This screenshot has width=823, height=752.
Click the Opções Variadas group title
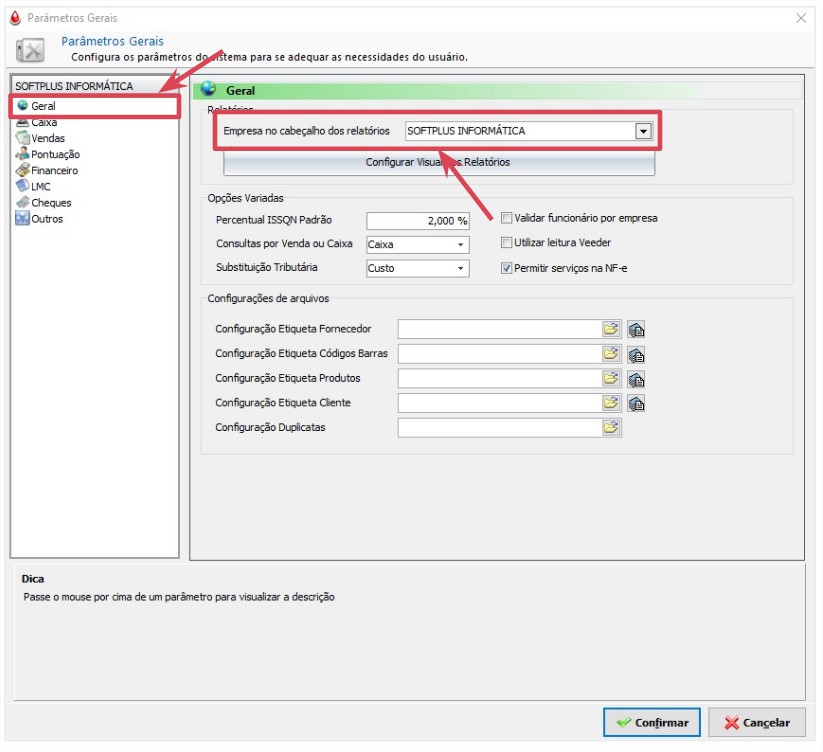coord(245,198)
